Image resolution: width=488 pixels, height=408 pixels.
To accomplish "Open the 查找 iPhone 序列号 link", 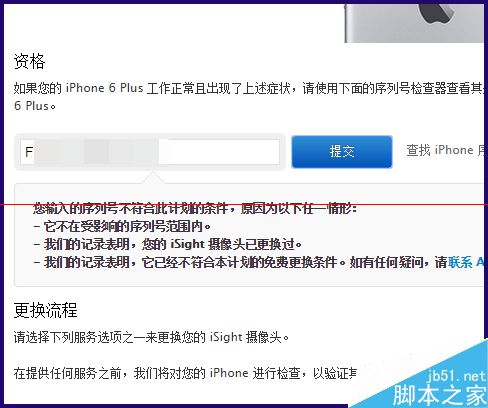I will tap(445, 150).
